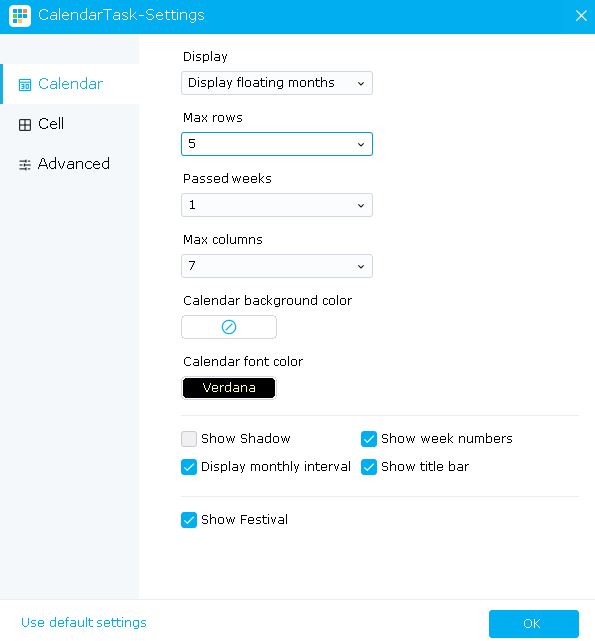Close the settings window

tap(581, 16)
